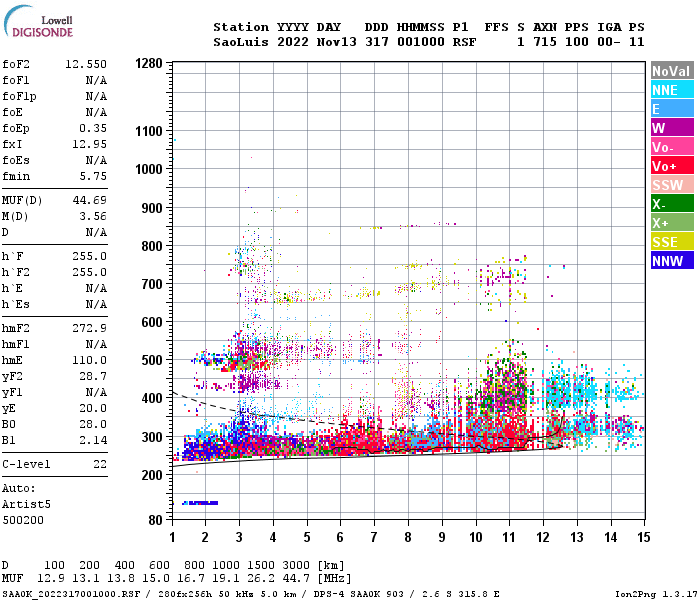Click the 80 km y-axis label
The image size is (700, 600).
pyautogui.click(x=155, y=520)
